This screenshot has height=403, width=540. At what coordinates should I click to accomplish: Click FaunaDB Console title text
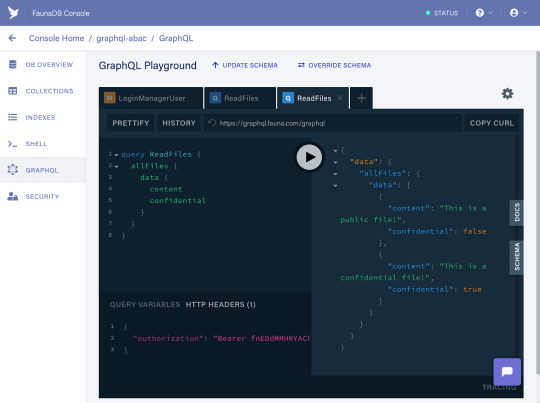click(x=61, y=13)
